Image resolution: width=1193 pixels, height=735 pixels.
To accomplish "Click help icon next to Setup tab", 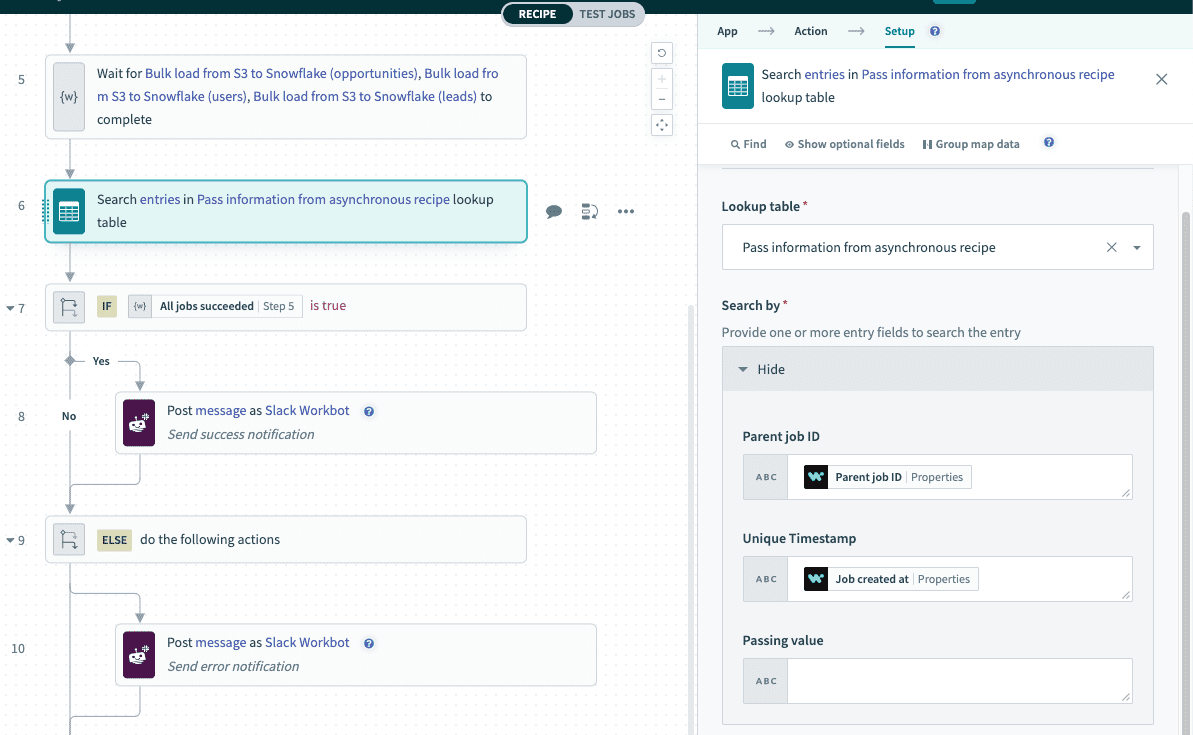I will [x=935, y=31].
